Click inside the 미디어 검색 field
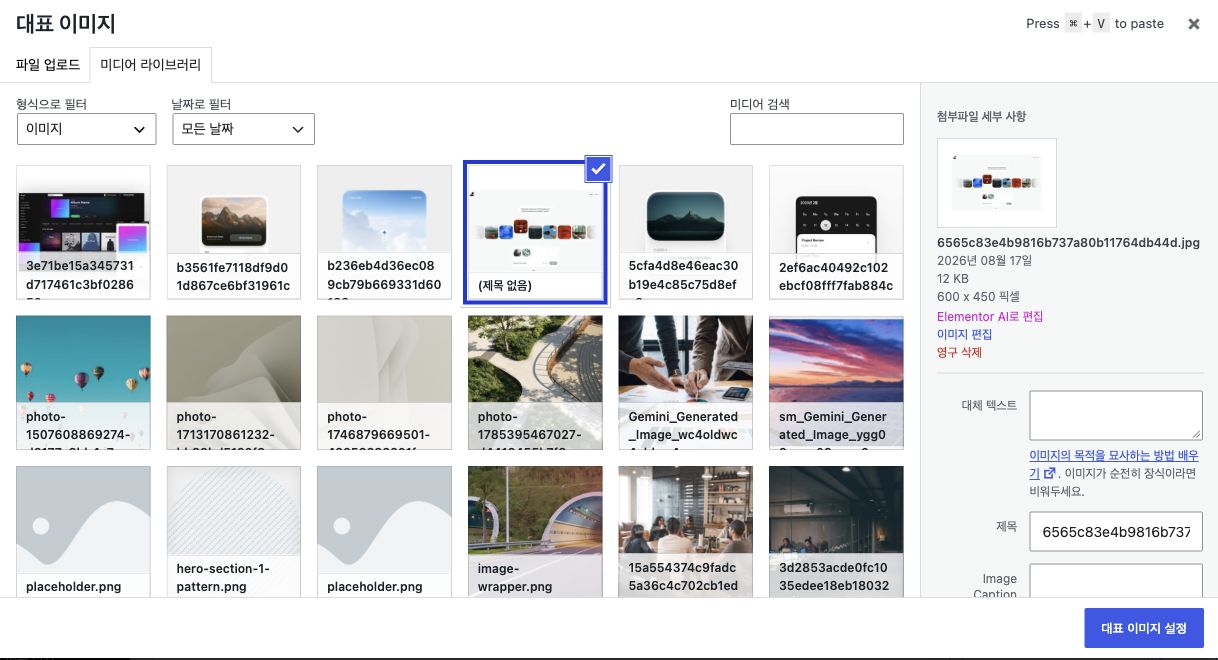The width and height of the screenshot is (1218, 660). click(x=817, y=129)
